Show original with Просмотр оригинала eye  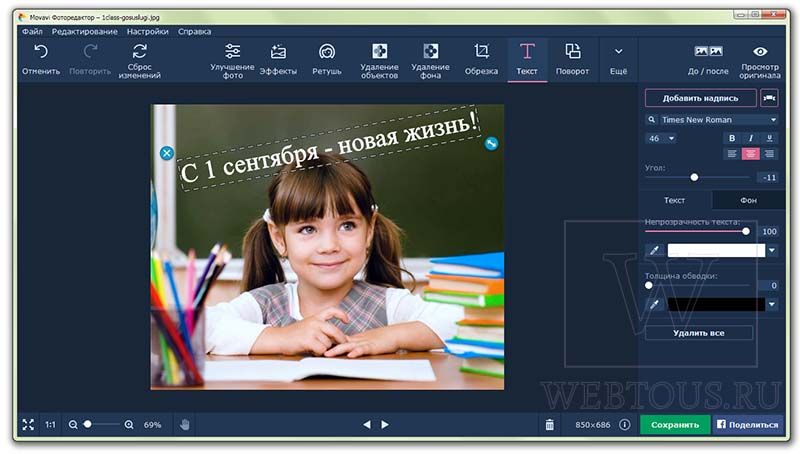pos(760,61)
